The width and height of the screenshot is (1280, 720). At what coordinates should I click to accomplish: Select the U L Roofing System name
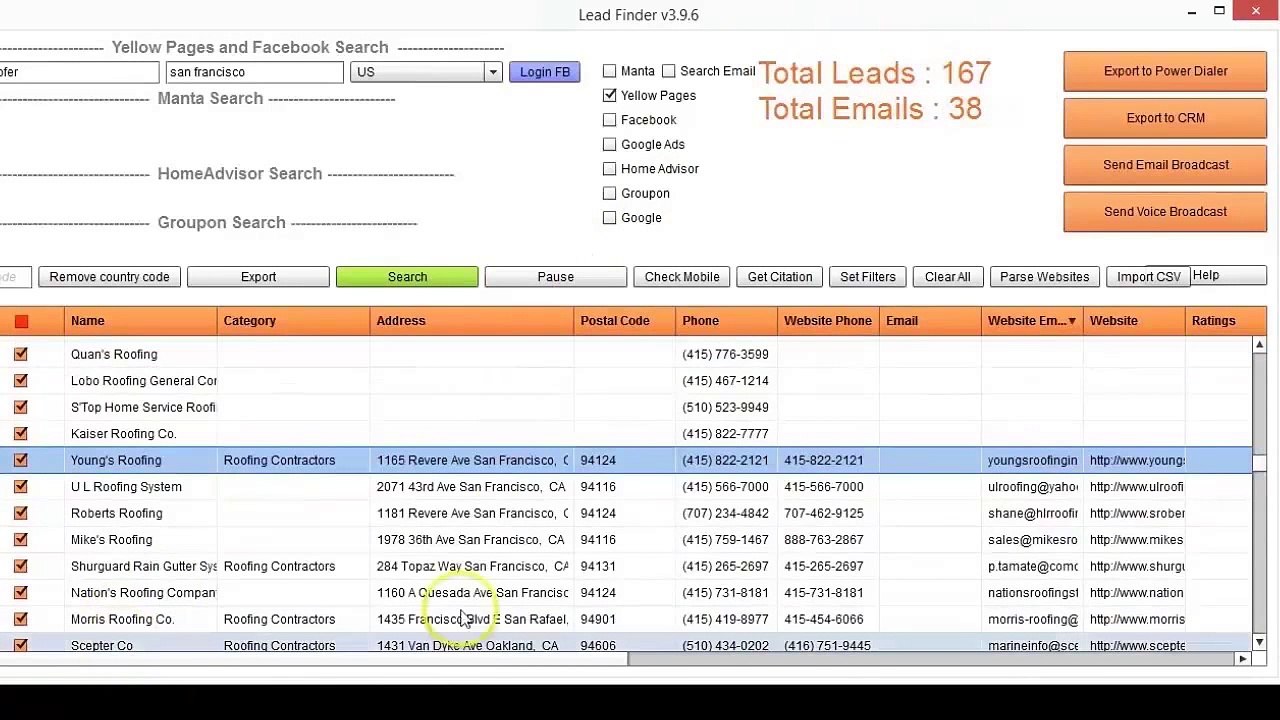126,487
